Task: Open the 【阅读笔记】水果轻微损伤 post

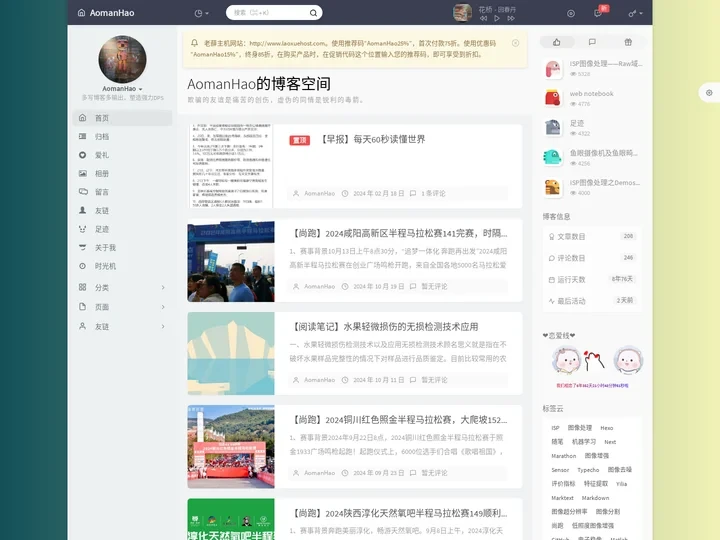Action: (x=384, y=326)
